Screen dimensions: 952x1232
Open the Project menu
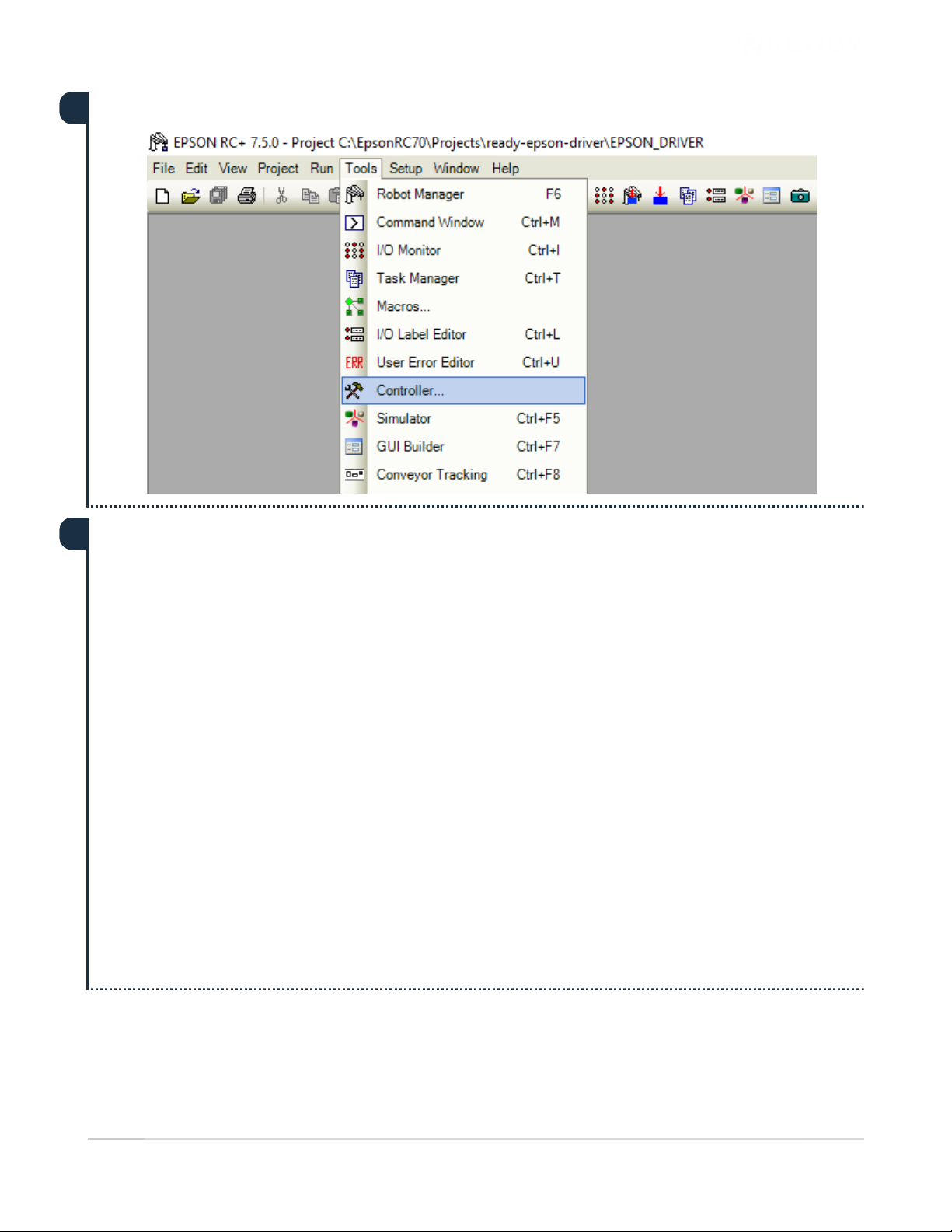(x=278, y=169)
